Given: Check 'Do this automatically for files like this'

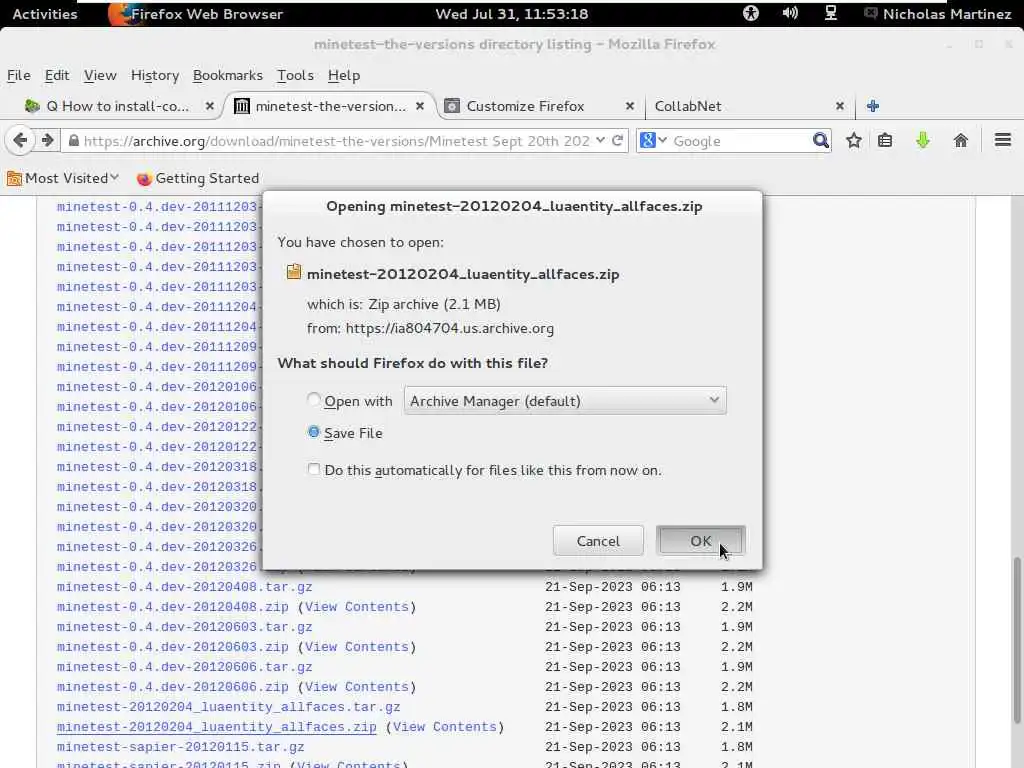Looking at the screenshot, I should coord(314,470).
